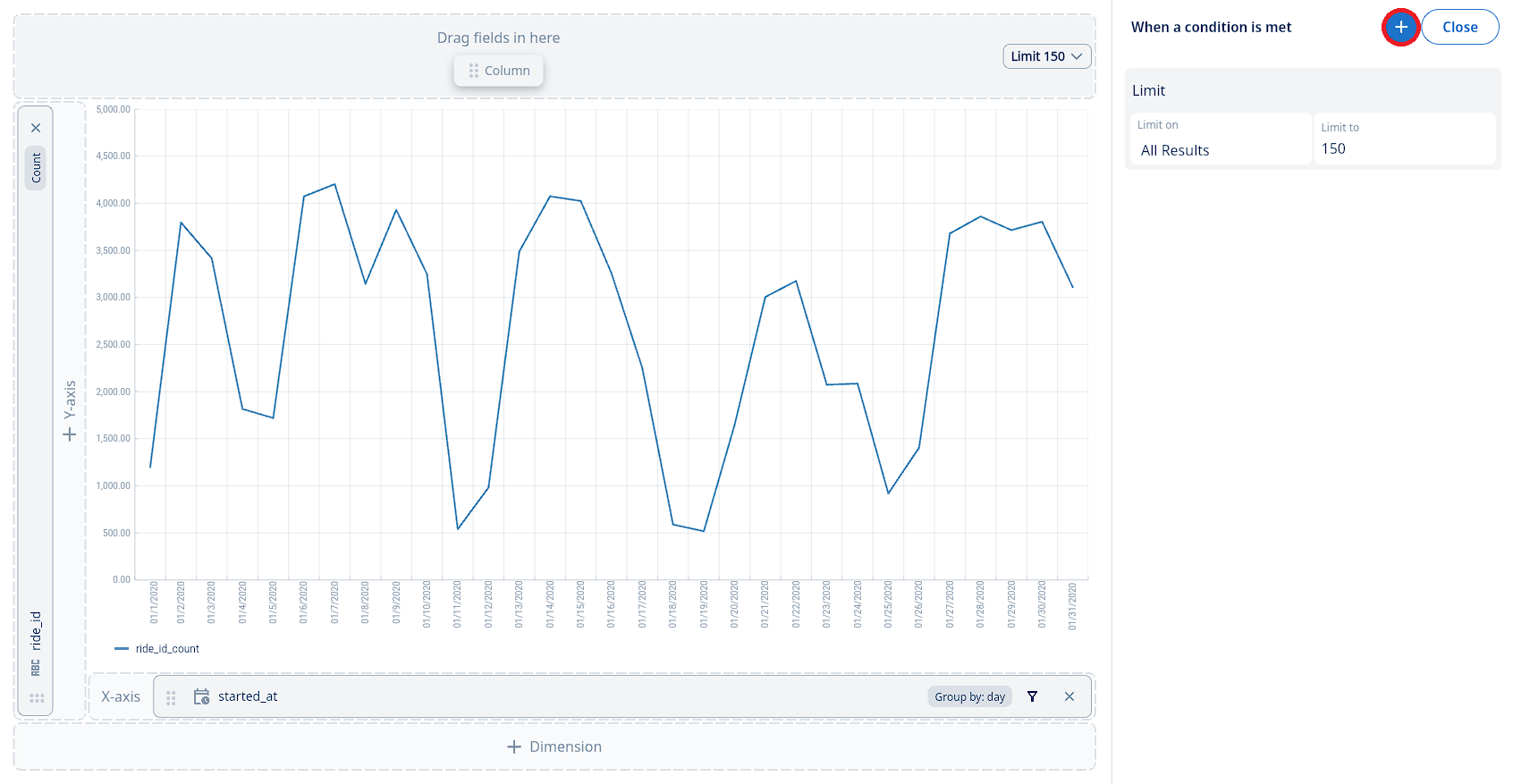
Task: Remove the ride_id field from the Y-axis
Action: coord(36,128)
